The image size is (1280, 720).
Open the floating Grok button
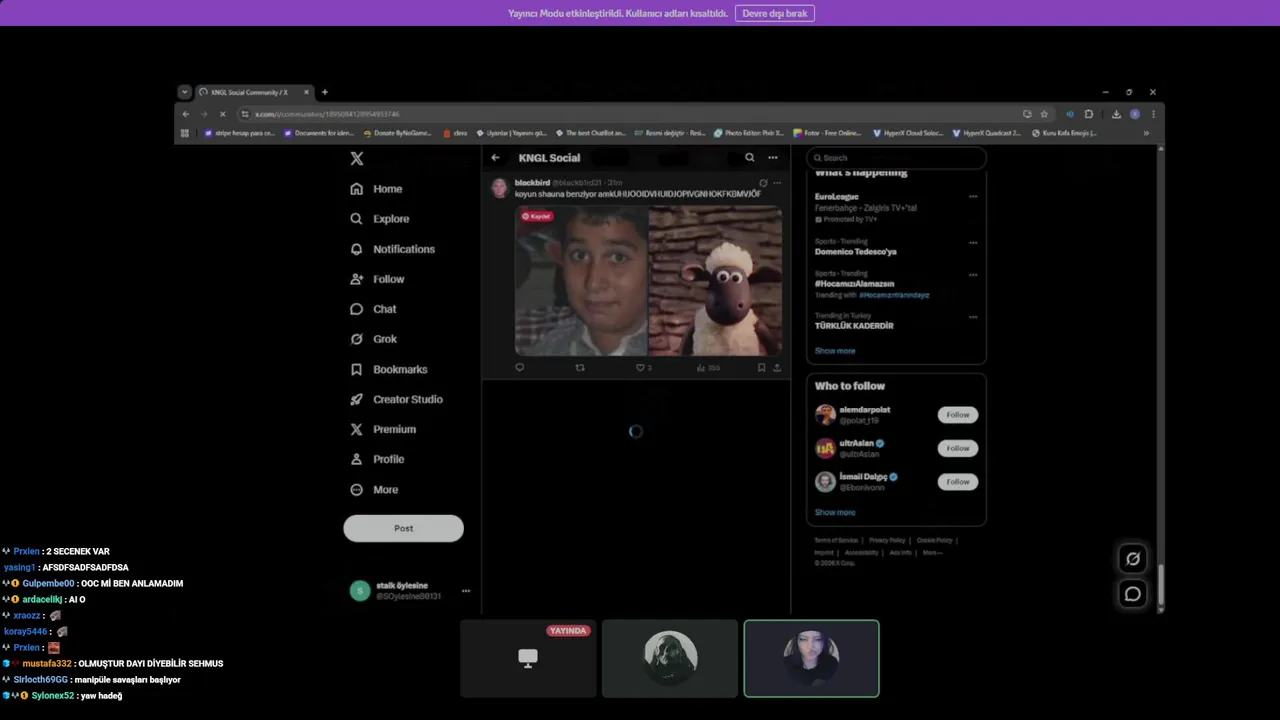[1133, 559]
